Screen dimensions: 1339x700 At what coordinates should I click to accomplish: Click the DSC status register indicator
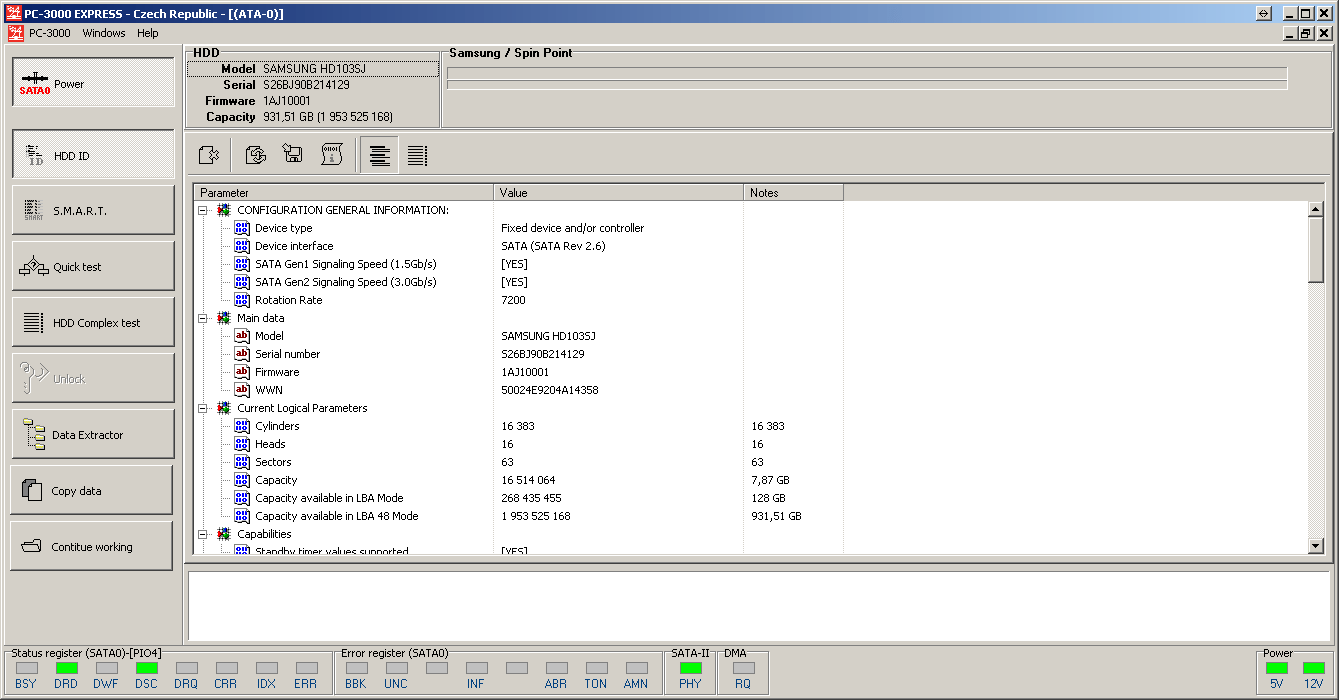tap(146, 668)
